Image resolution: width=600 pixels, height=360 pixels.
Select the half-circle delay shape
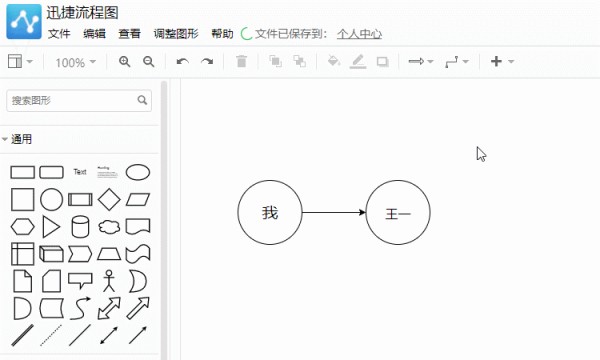23,308
